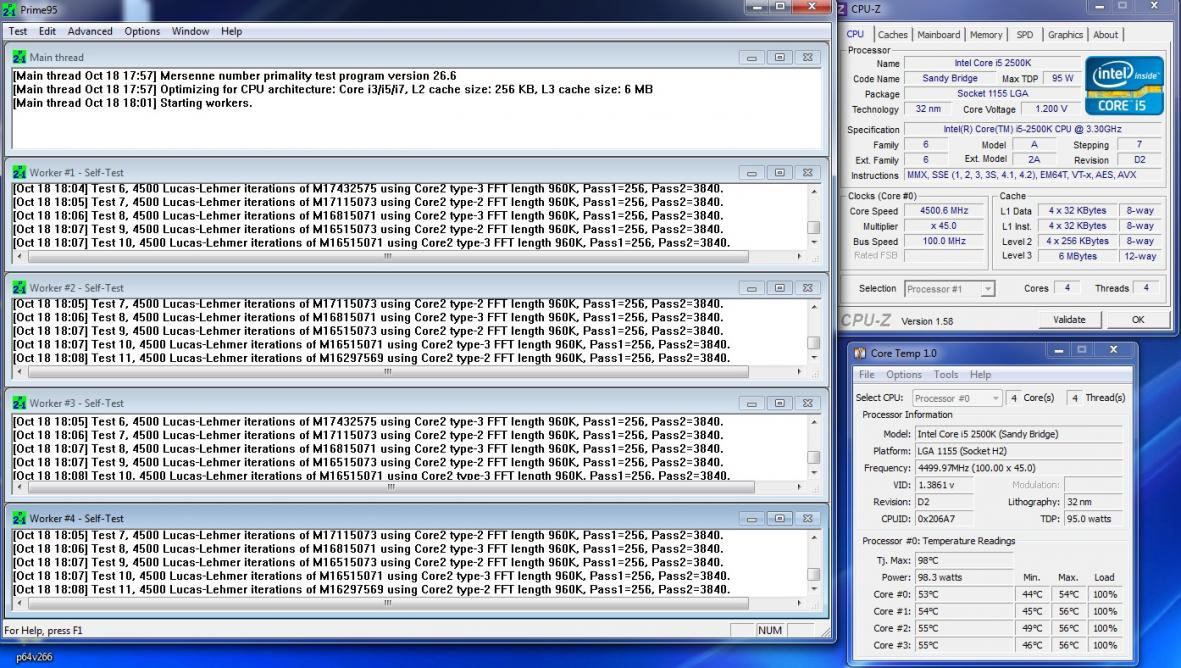Click the Main thread window icon
The image size is (1181, 668).
coord(19,57)
